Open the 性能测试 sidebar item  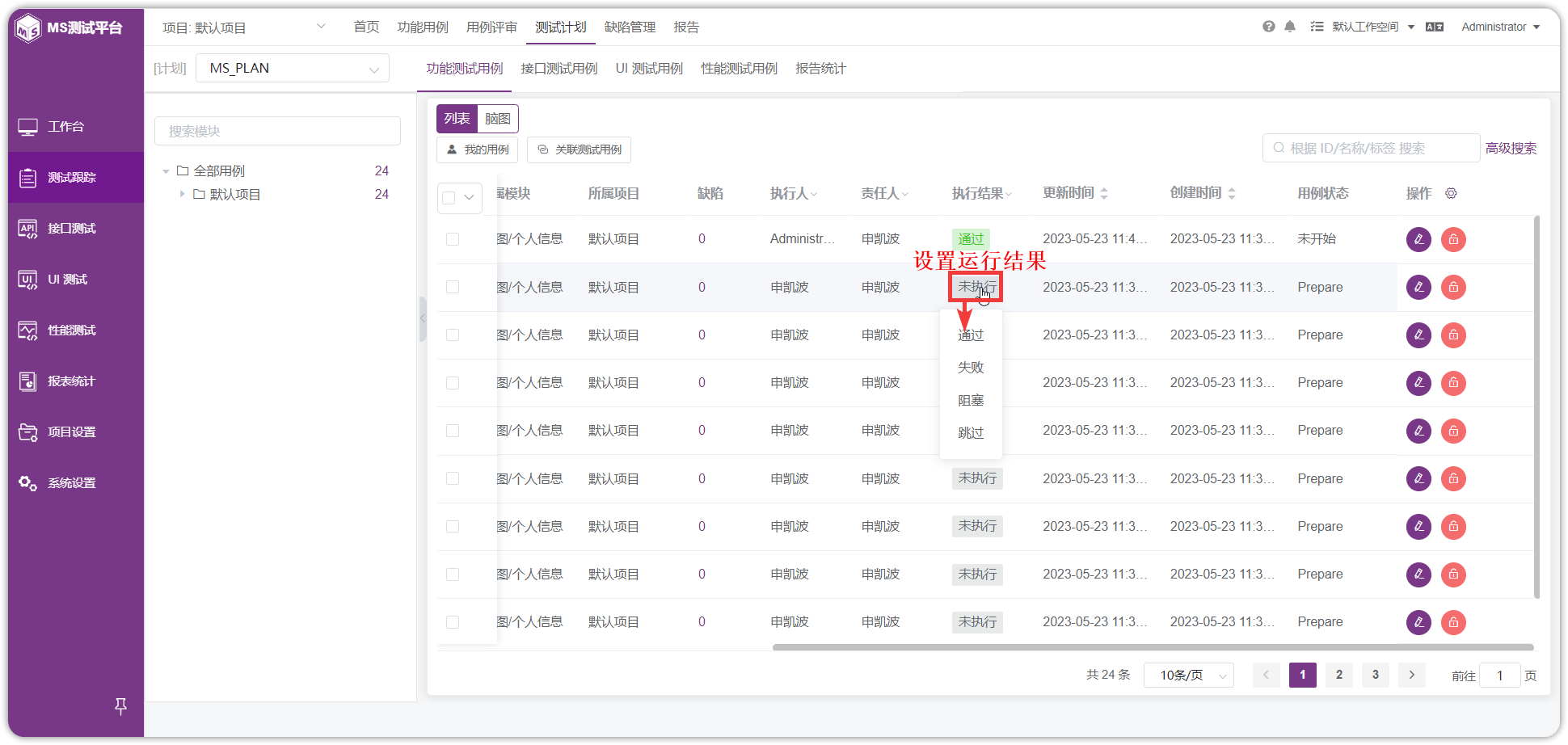[x=76, y=330]
